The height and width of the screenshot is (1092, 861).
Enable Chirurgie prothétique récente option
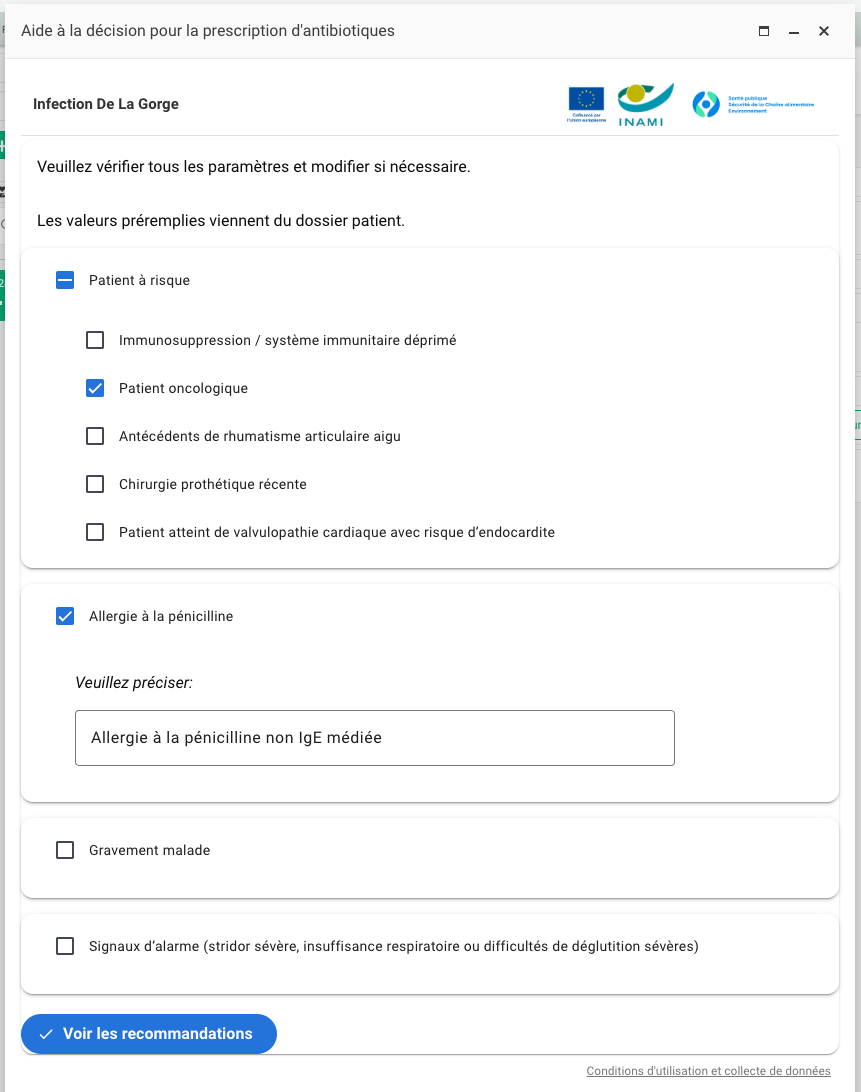(x=95, y=484)
